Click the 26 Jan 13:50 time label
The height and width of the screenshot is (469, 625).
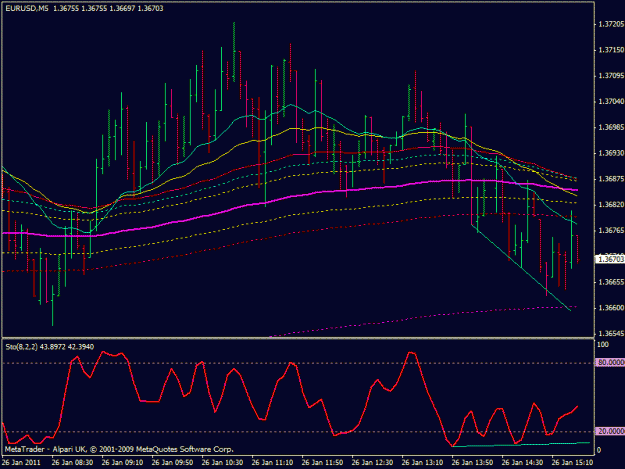pos(472,463)
